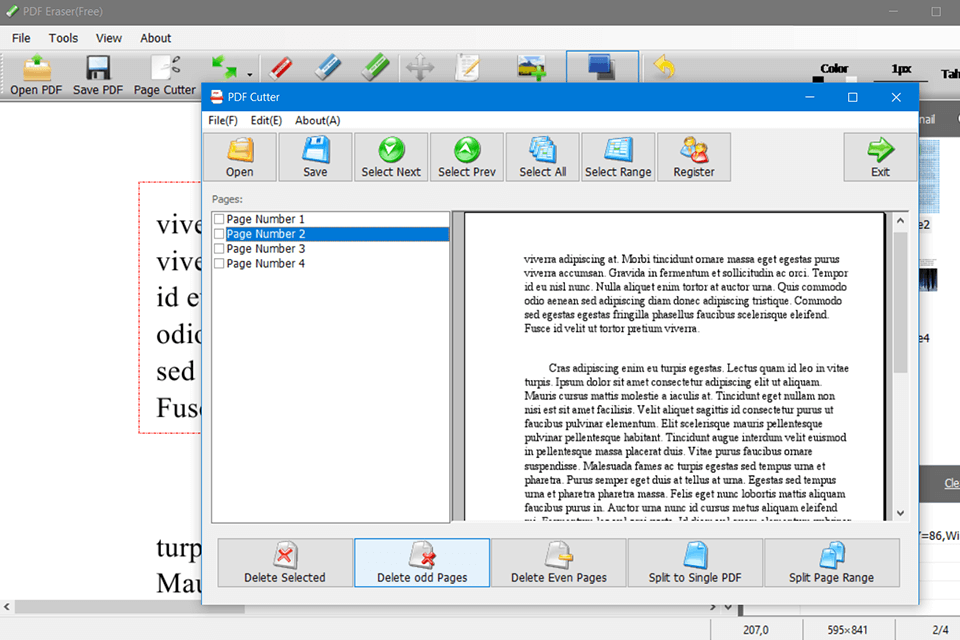Click the add text note tool

[468, 67]
